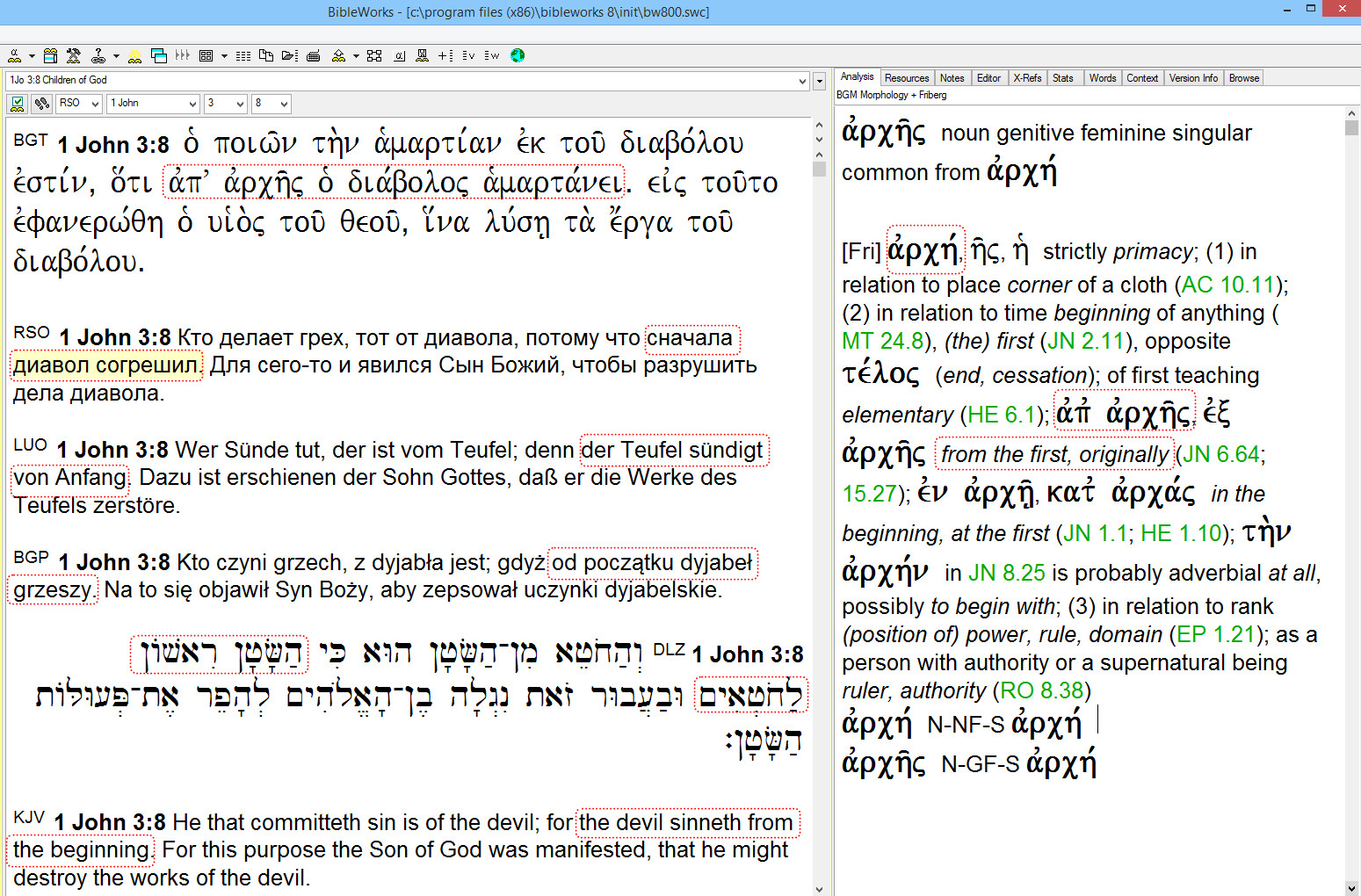Viewport: 1361px width, 896px height.
Task: Follow the RO 8.38 reference link
Action: [1042, 690]
